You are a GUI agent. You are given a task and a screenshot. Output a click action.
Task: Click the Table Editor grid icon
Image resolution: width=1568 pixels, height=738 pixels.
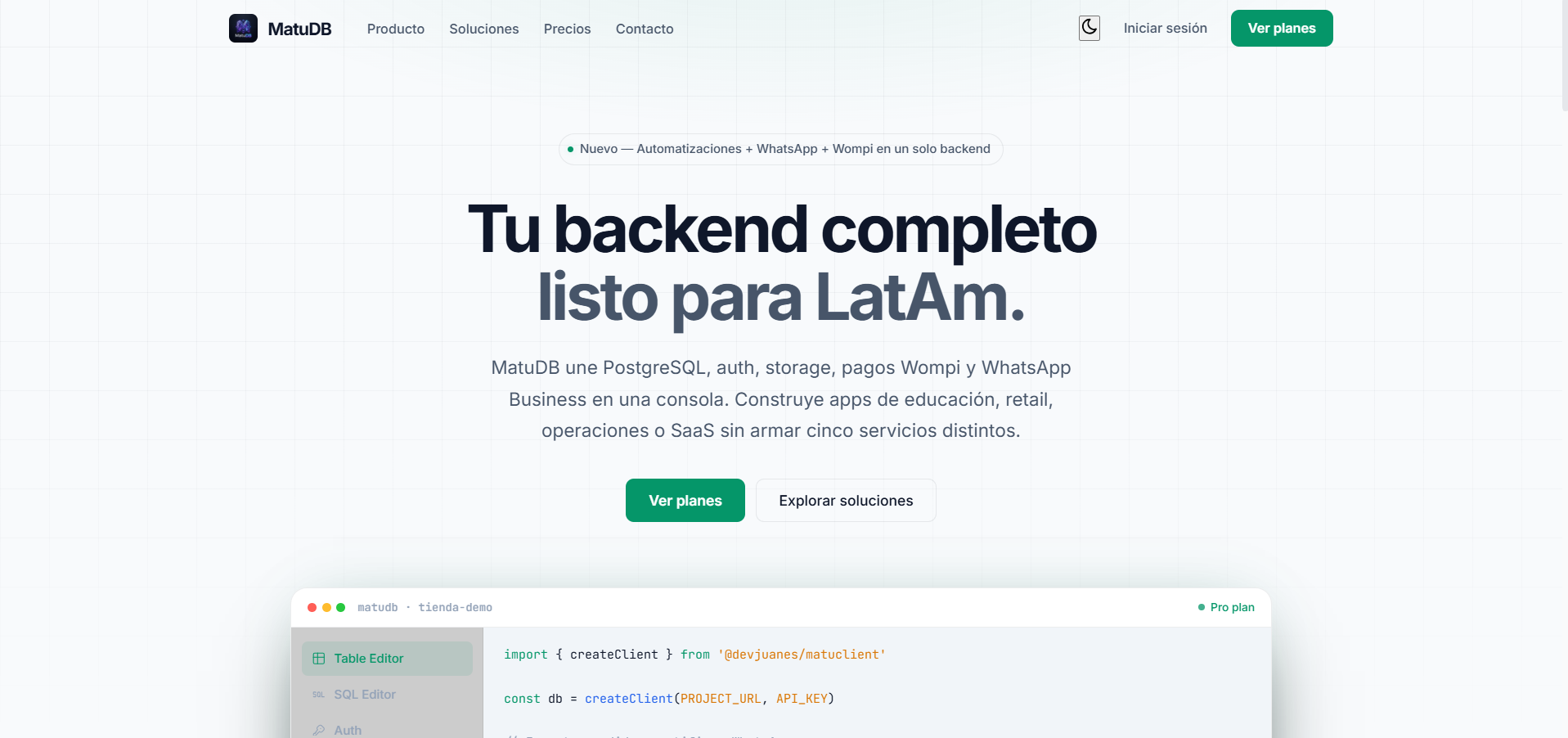point(319,659)
